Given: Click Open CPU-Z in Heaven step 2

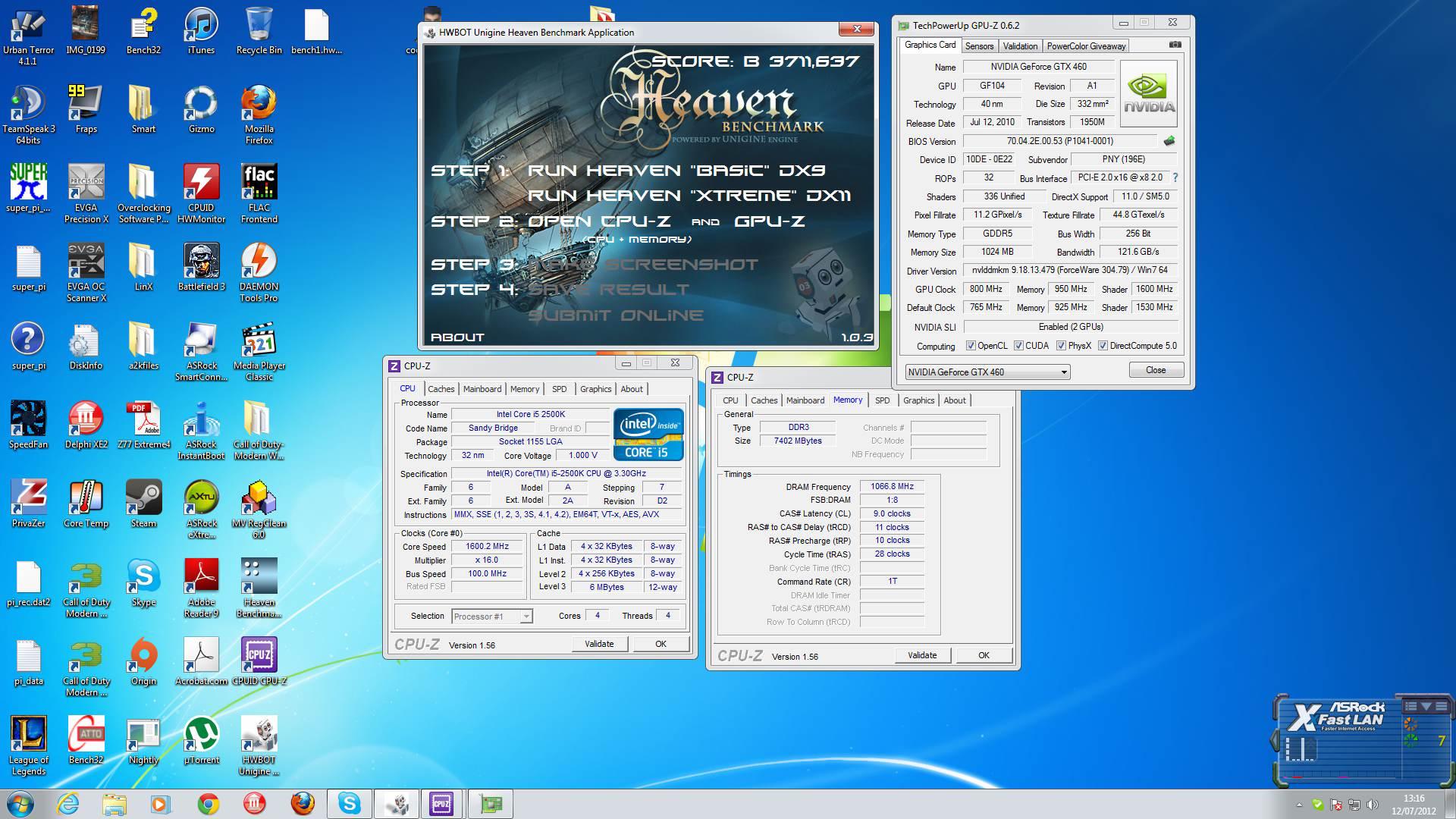Looking at the screenshot, I should point(599,221).
